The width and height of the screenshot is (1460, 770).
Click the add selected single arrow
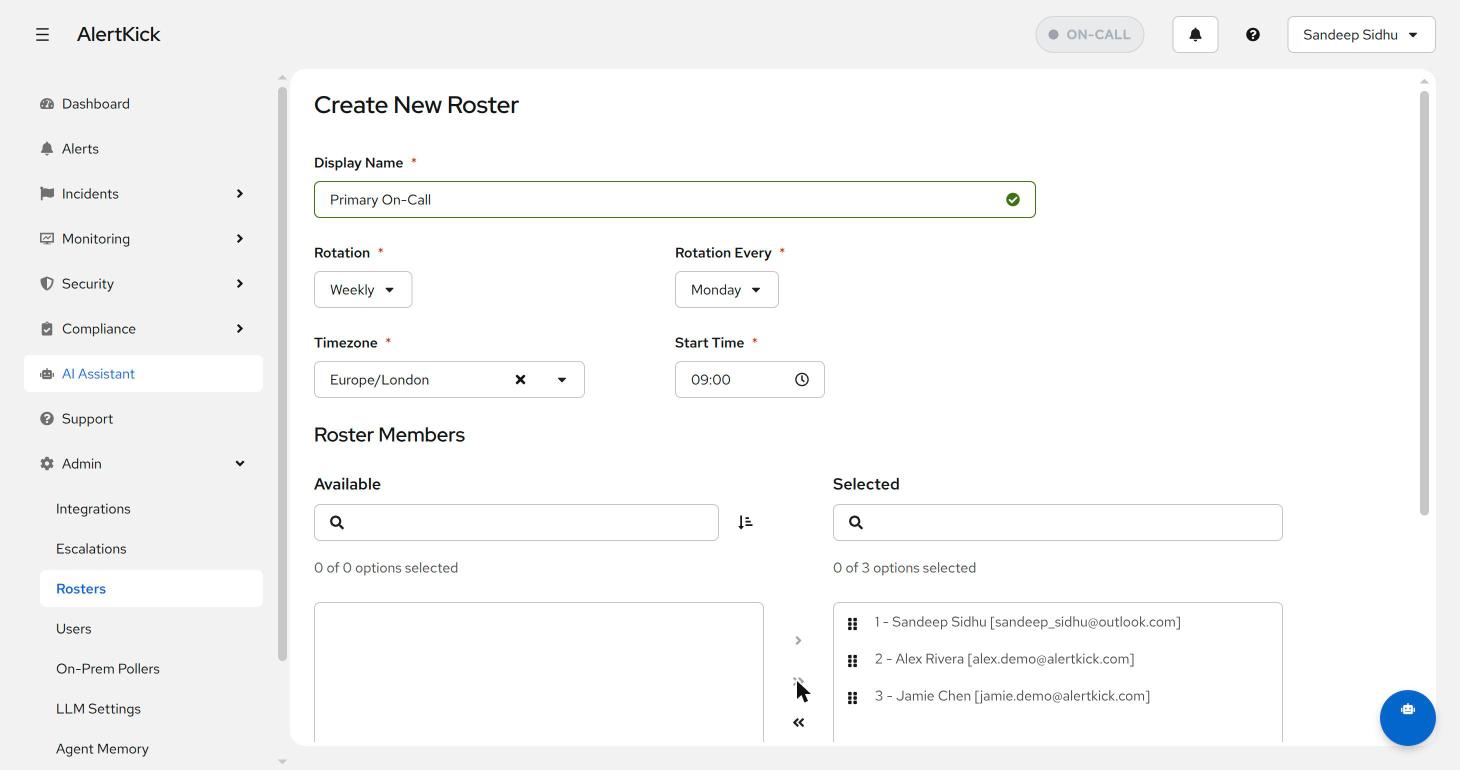tap(798, 641)
